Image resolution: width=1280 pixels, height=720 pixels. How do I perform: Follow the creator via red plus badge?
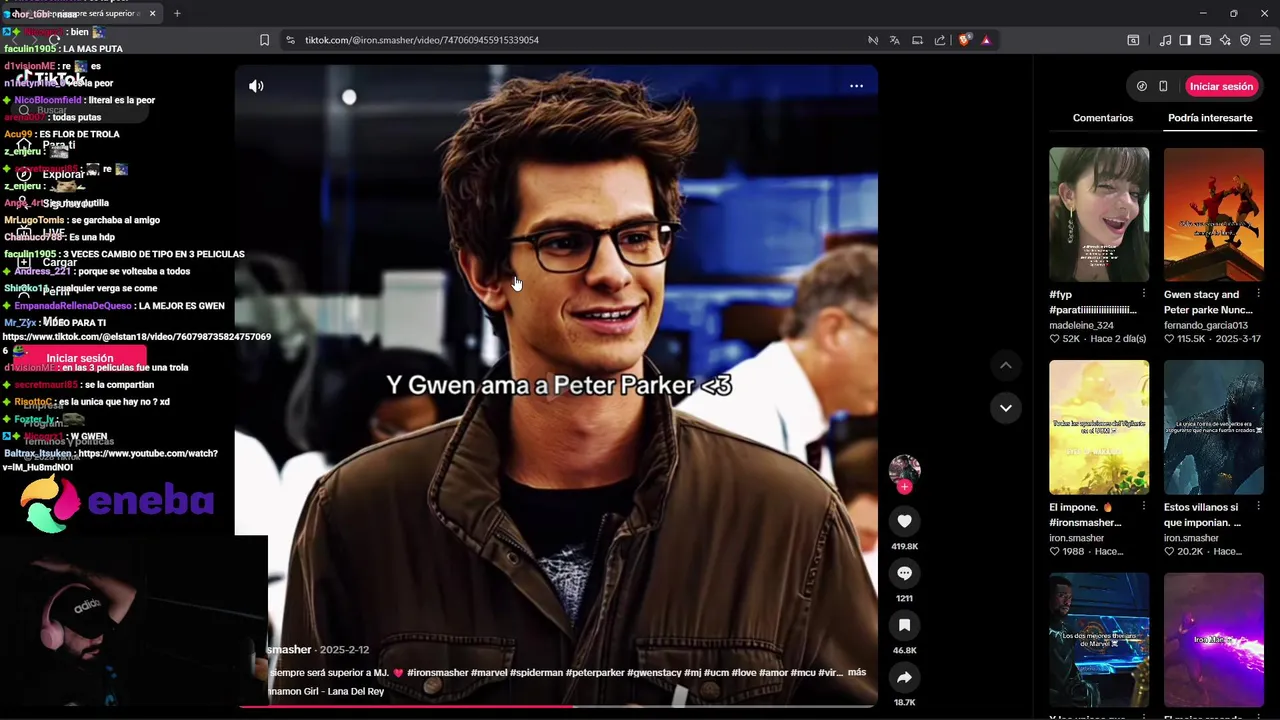904,487
